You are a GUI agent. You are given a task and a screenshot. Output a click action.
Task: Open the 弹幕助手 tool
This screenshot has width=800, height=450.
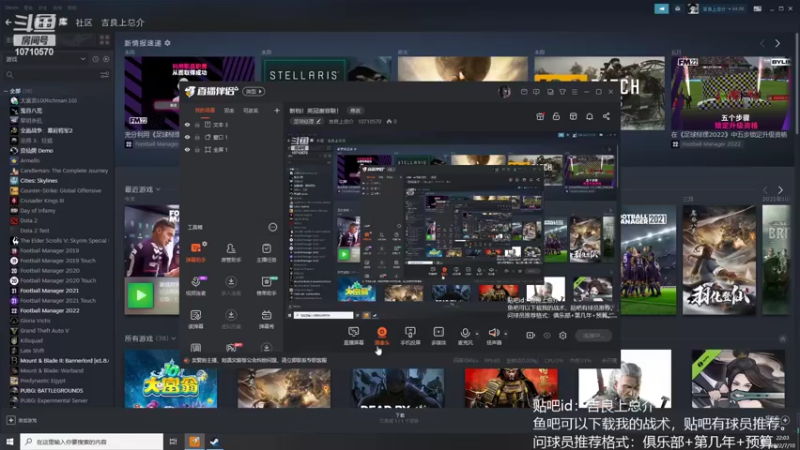coord(196,253)
